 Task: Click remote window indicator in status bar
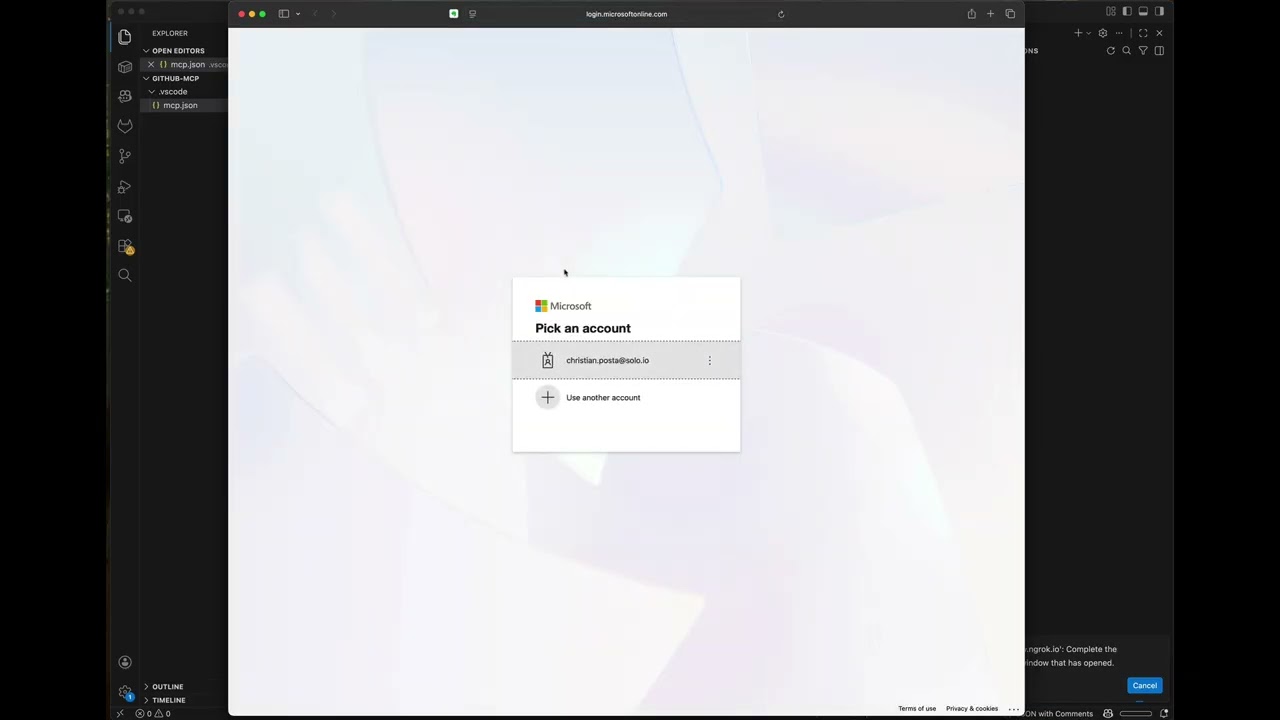point(120,713)
